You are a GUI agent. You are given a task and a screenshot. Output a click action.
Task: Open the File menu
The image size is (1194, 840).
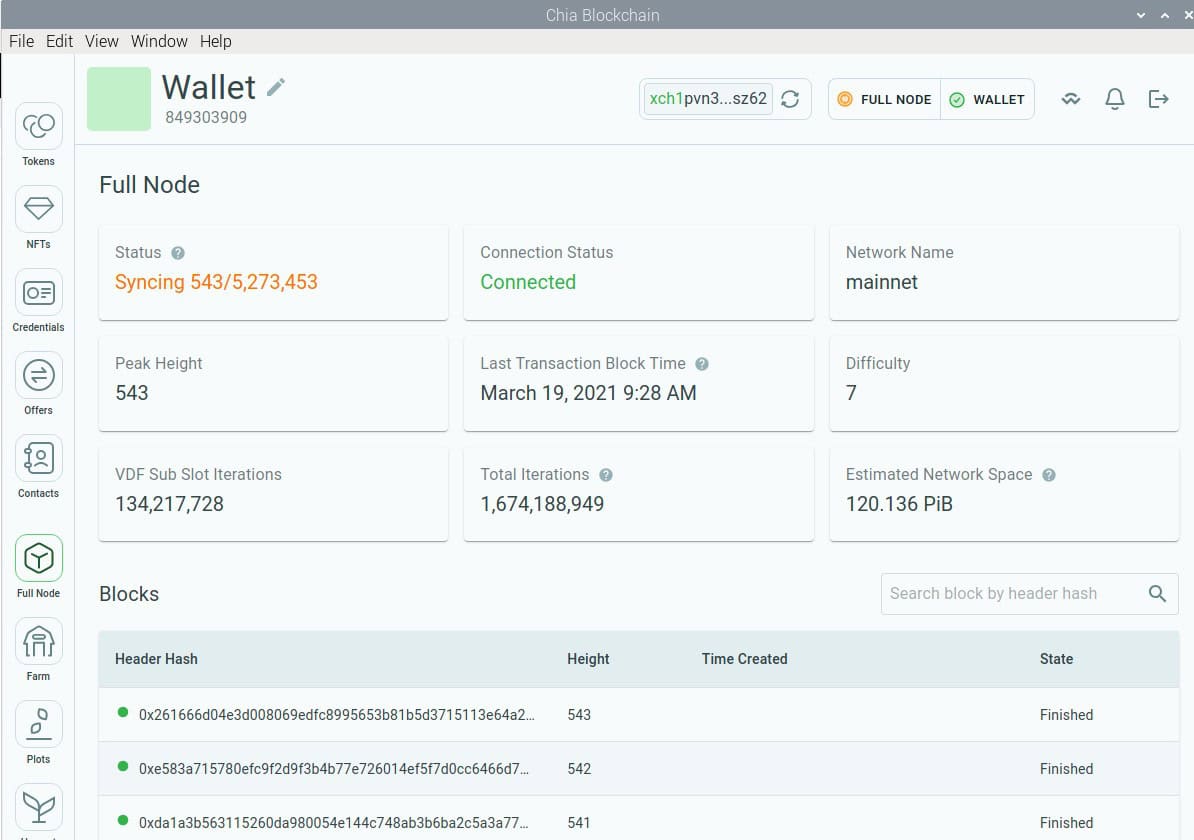point(21,41)
